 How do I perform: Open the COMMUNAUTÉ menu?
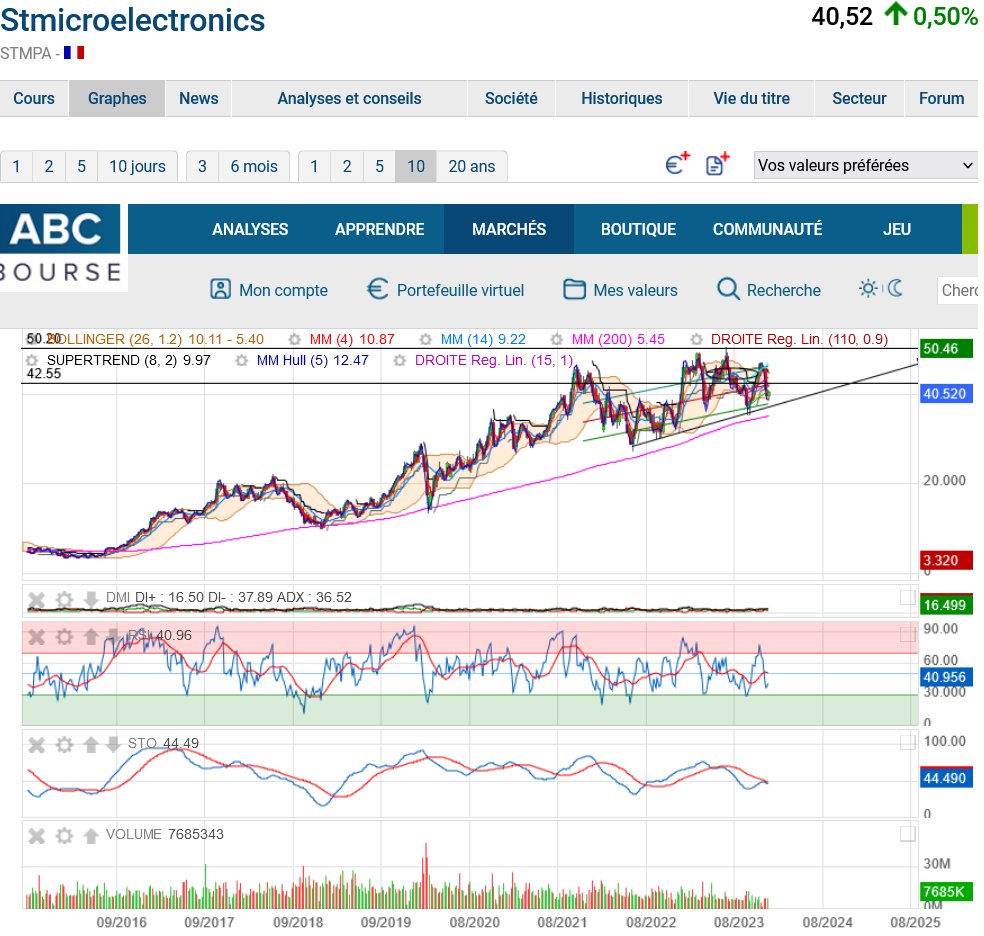point(767,229)
